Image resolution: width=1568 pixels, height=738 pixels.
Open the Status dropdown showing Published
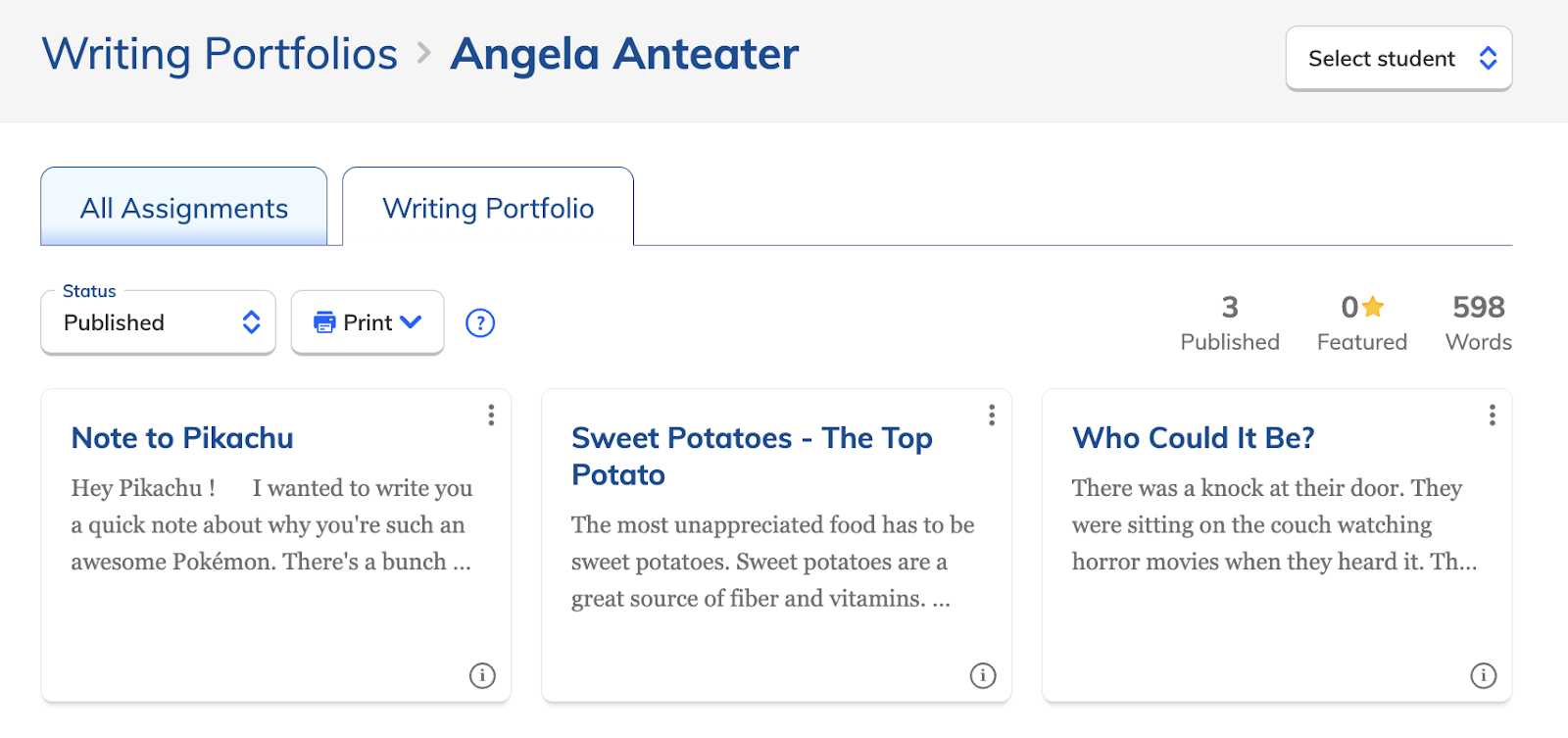coord(157,322)
